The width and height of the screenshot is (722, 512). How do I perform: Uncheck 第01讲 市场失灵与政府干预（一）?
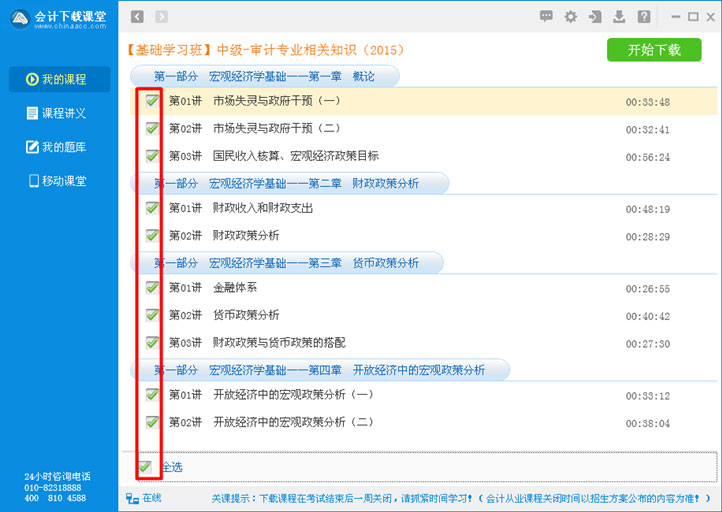[152, 101]
